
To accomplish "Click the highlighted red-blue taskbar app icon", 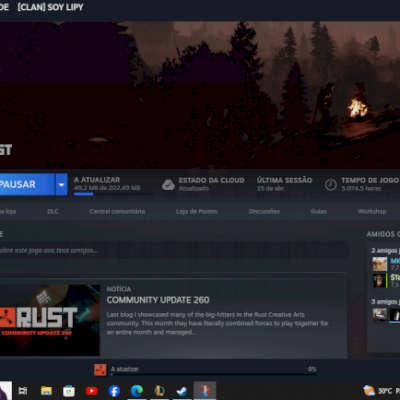I will 205,391.
